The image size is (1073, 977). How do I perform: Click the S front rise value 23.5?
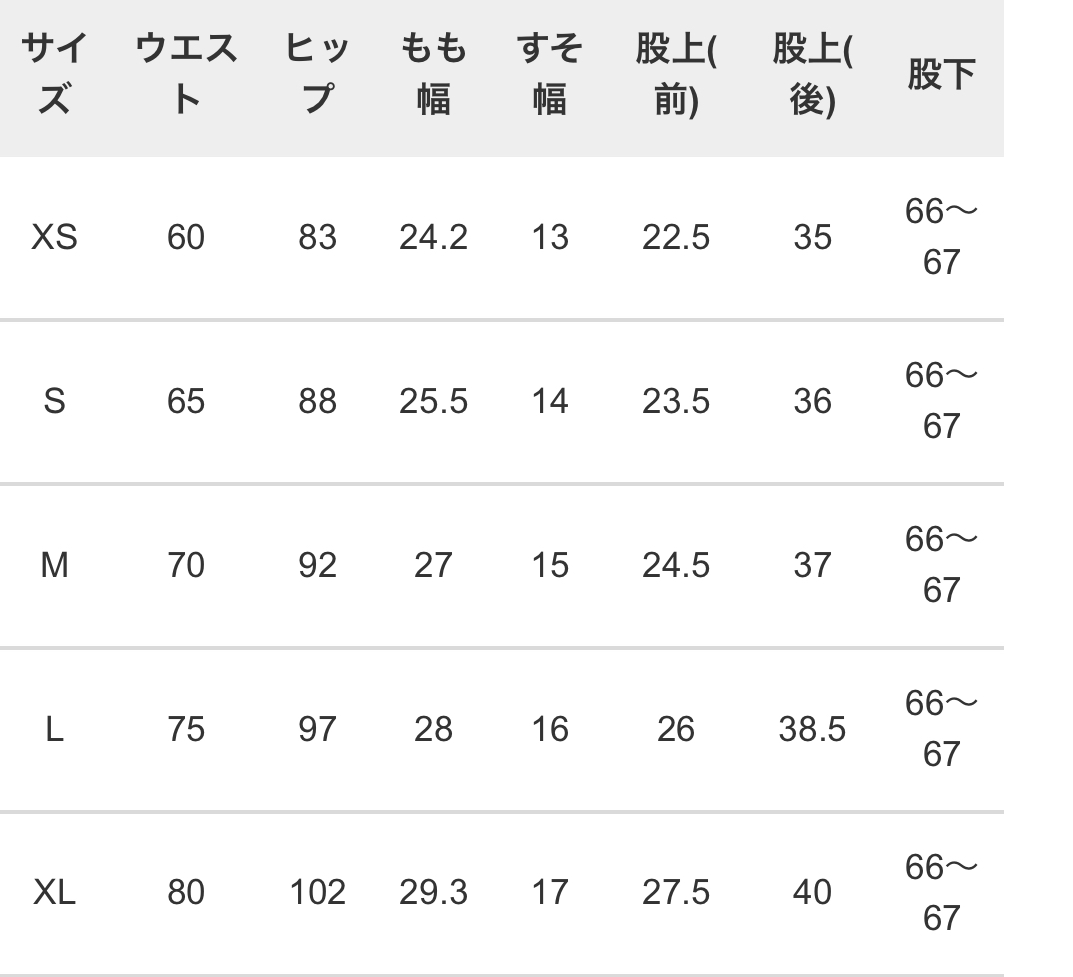point(676,401)
